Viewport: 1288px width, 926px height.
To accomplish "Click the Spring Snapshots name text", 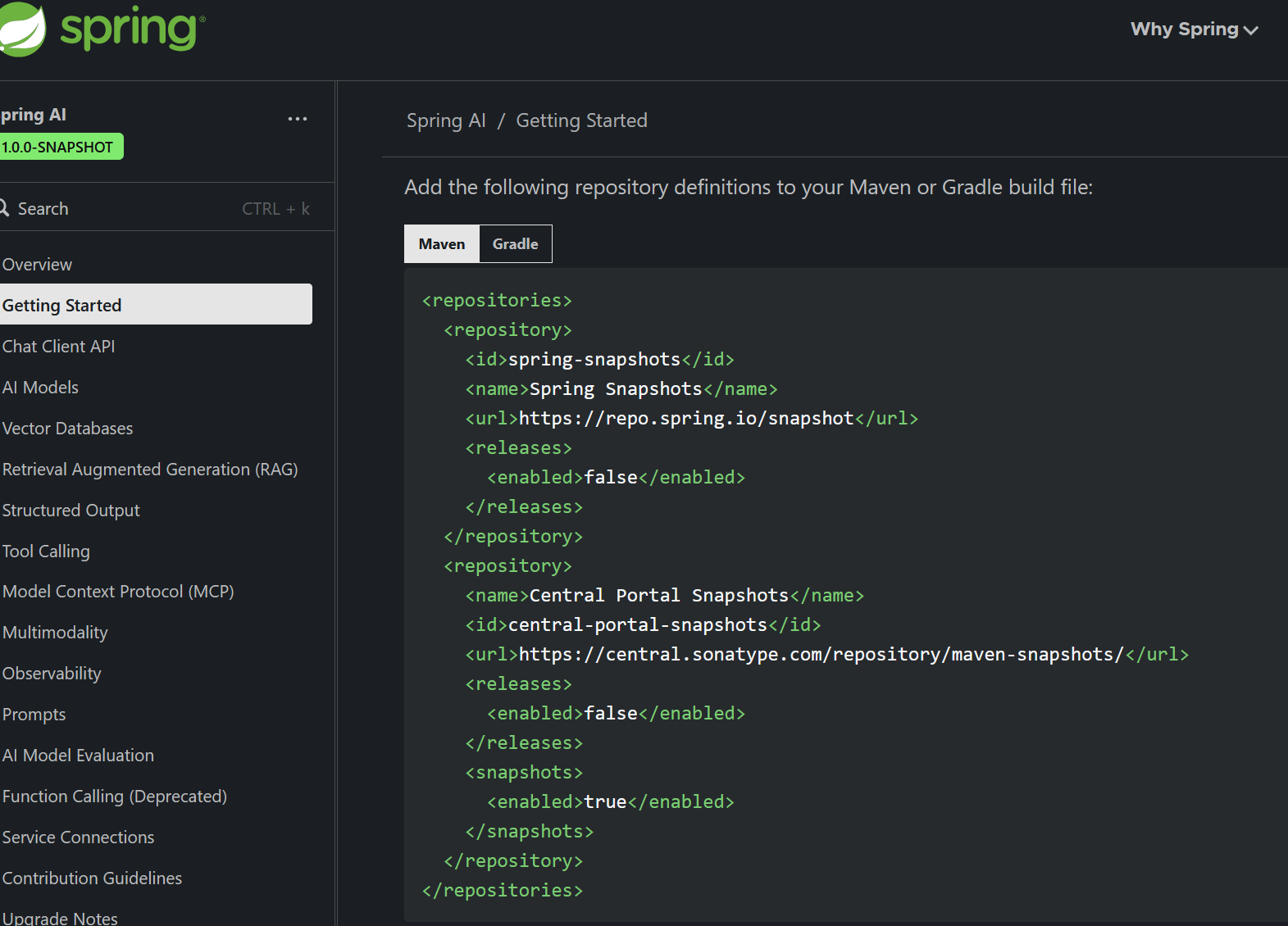I will point(616,388).
